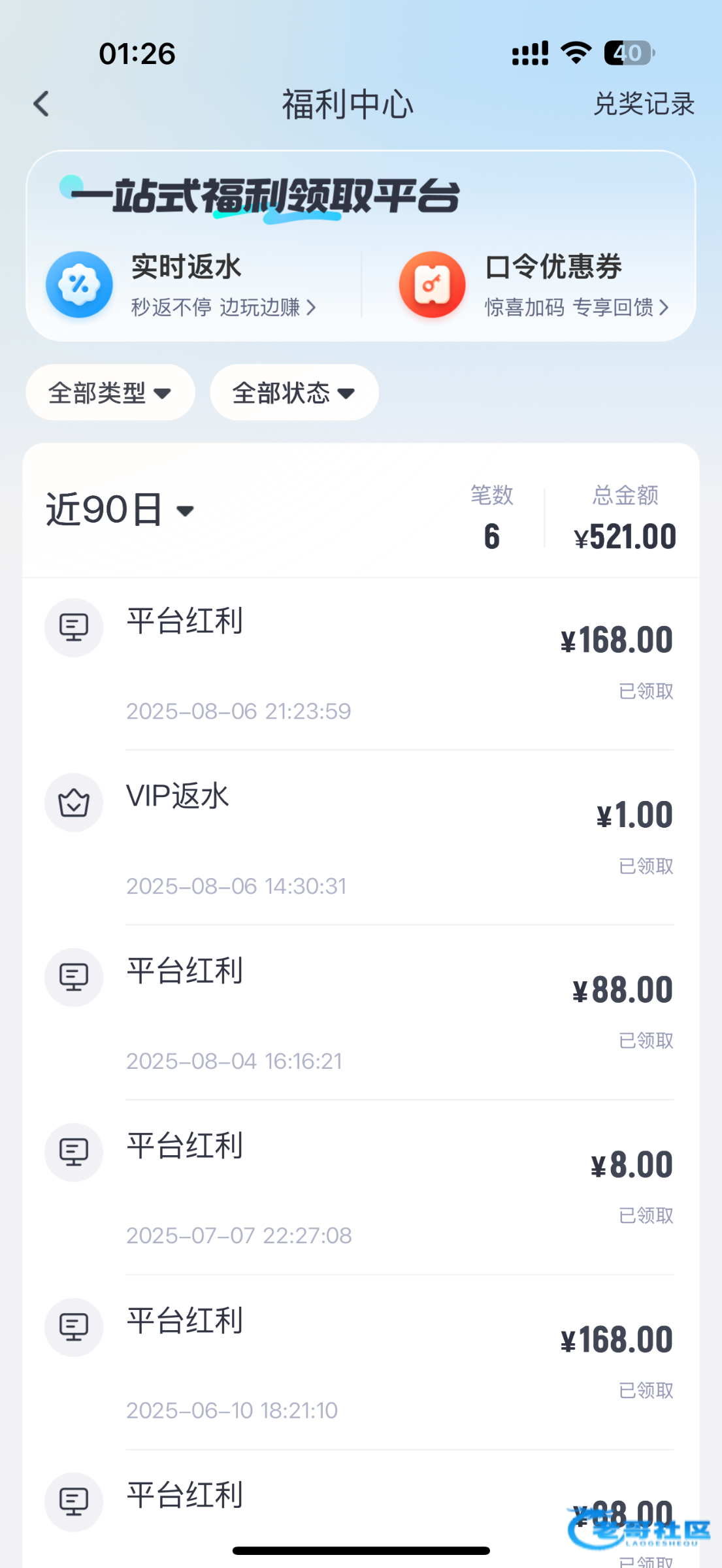Open 惊喜加码 专享回馈 link
The width and height of the screenshot is (722, 1568).
(576, 307)
